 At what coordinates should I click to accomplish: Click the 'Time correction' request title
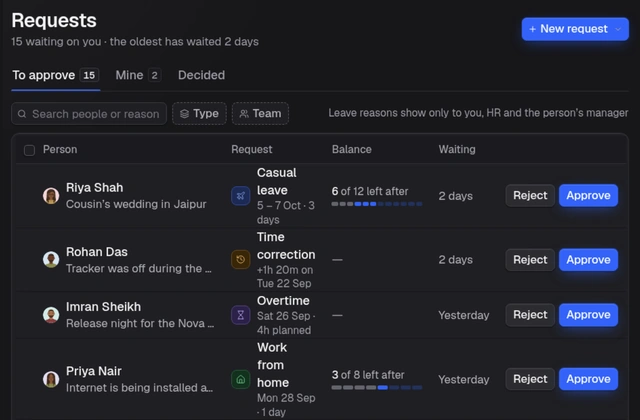pyautogui.click(x=286, y=246)
